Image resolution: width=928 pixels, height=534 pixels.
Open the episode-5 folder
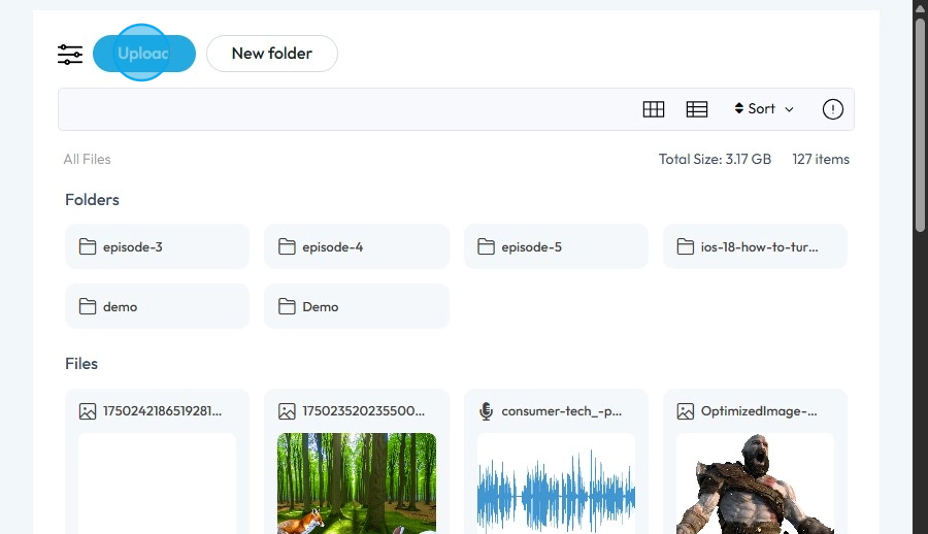[x=556, y=247]
